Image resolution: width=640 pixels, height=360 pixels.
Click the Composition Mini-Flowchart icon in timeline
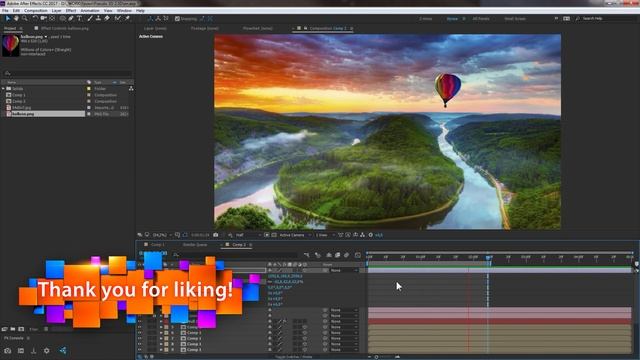click(307, 255)
